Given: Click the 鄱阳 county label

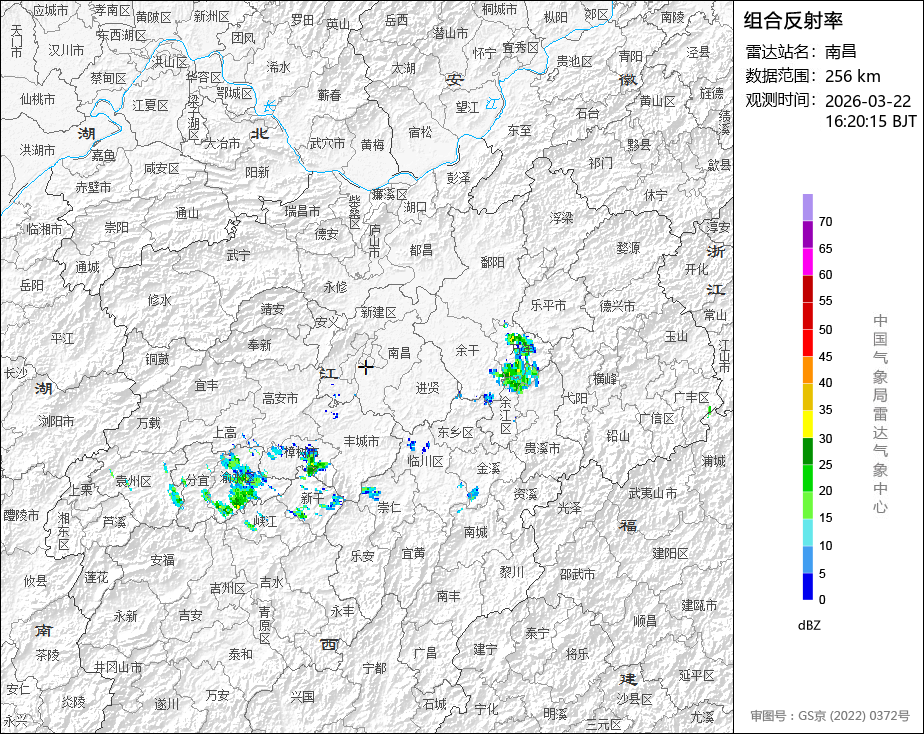Looking at the screenshot, I should tap(492, 262).
